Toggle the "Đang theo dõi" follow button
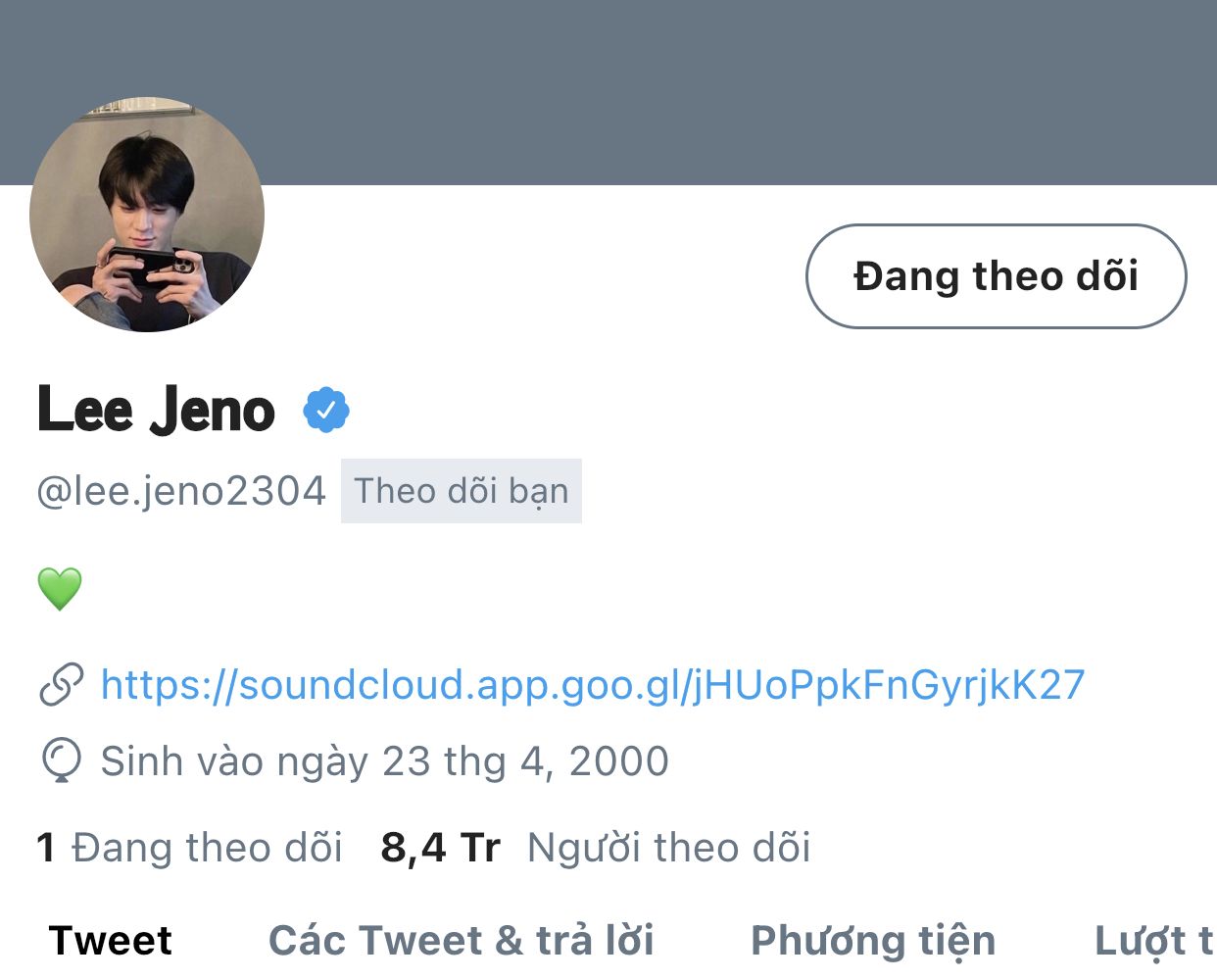 pyautogui.click(x=996, y=276)
